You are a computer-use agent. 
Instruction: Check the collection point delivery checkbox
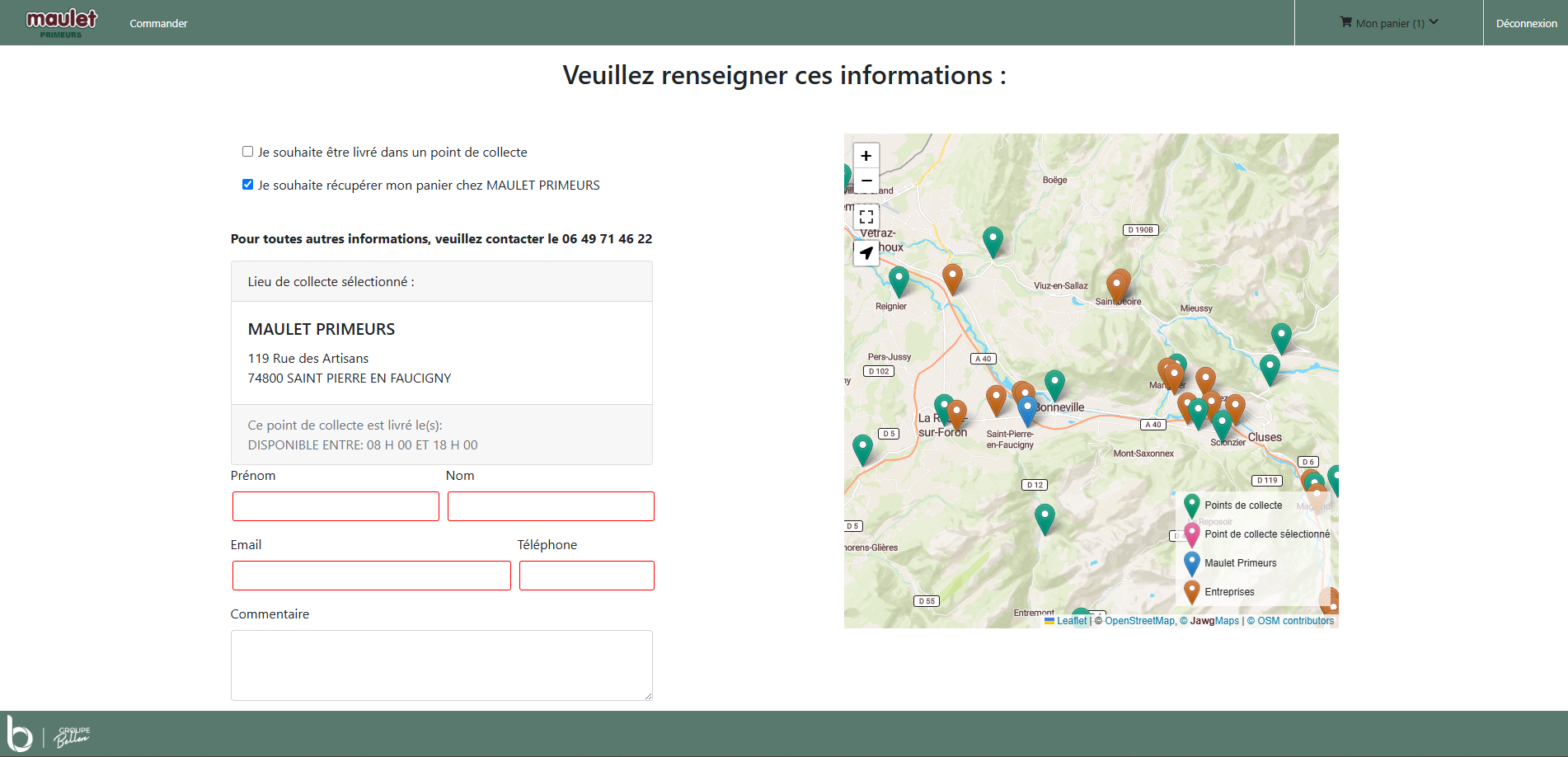coord(247,151)
